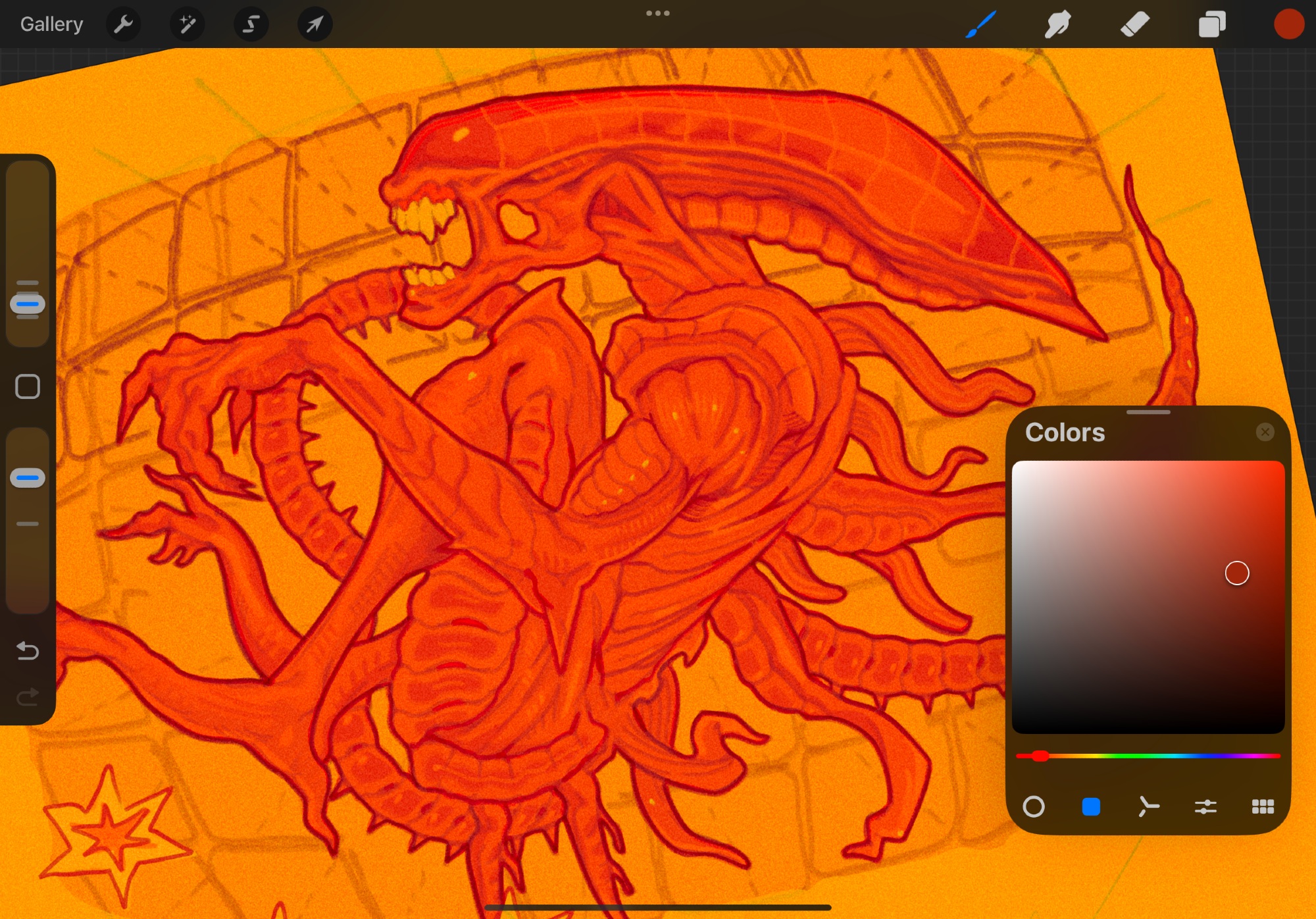Activate the Transform arrow tool
The image size is (1316, 919).
click(315, 24)
